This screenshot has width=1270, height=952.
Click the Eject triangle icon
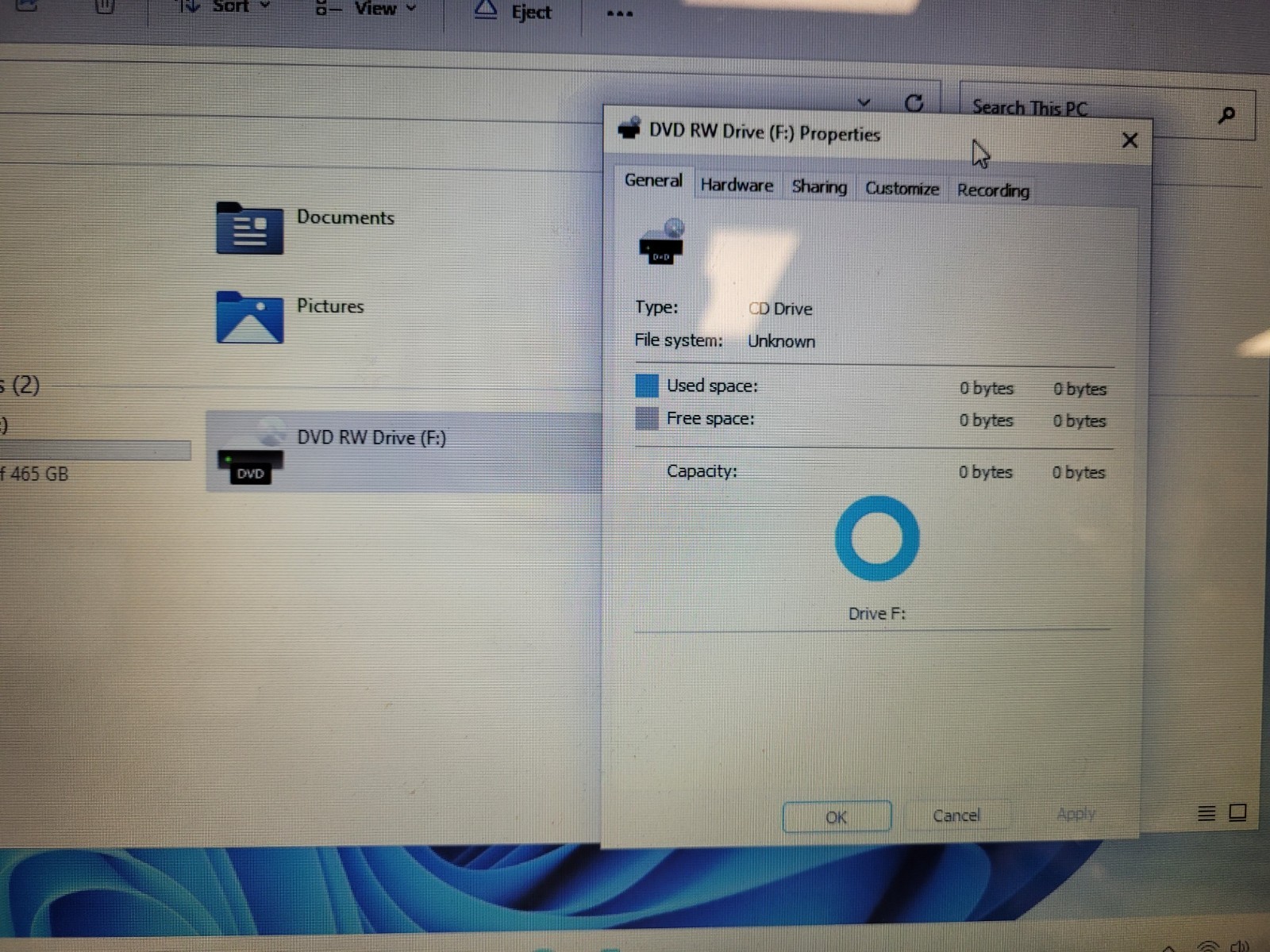click(x=485, y=10)
